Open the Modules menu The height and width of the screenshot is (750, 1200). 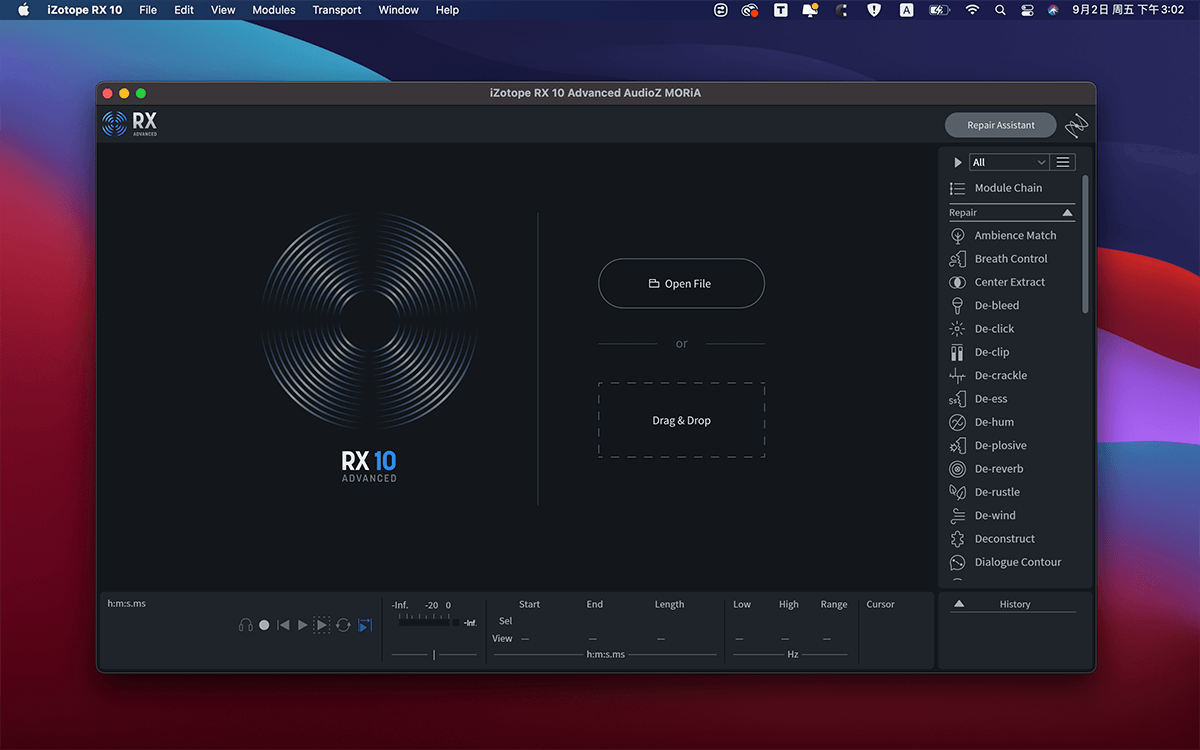pyautogui.click(x=274, y=10)
